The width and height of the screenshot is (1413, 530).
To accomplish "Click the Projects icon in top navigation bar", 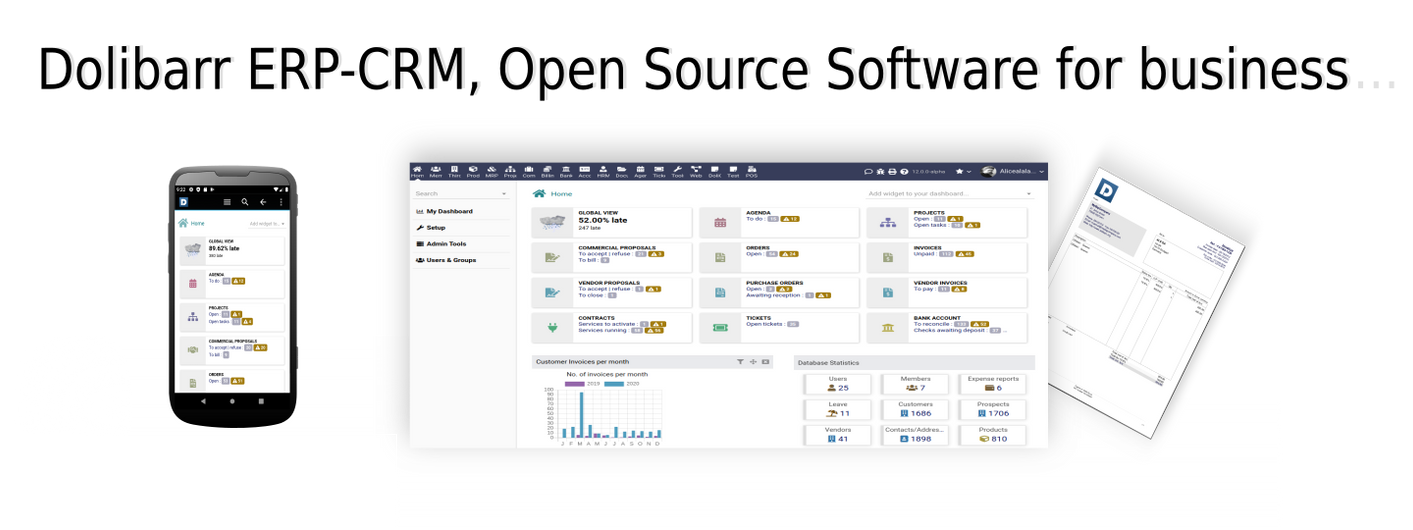I will 510,171.
